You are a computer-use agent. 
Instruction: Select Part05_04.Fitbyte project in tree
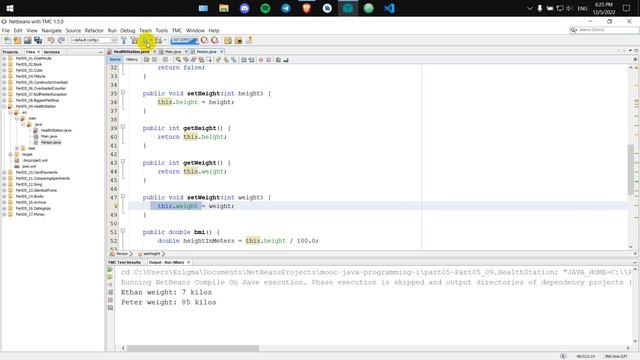(31, 76)
